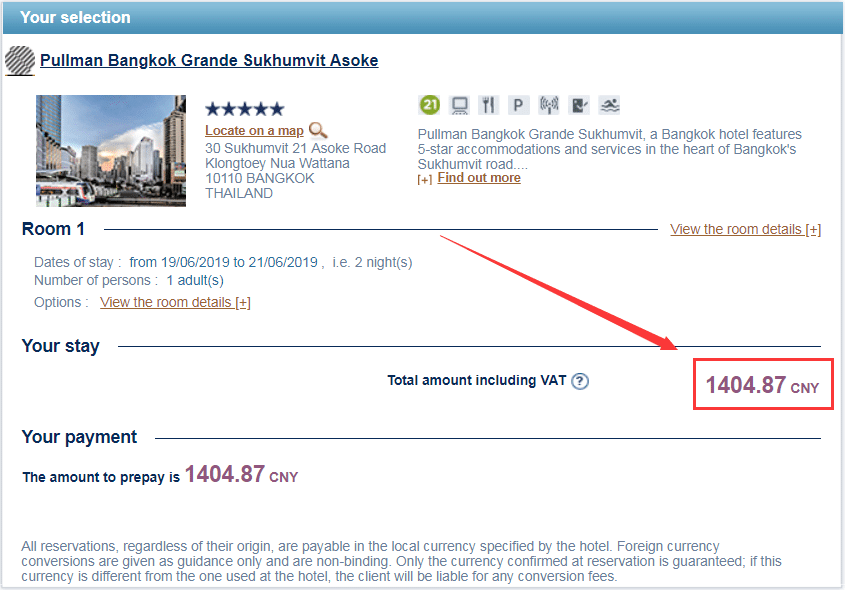The height and width of the screenshot is (590, 845).
Task: Click the 1404.87 CNY total amount value
Action: click(x=763, y=385)
